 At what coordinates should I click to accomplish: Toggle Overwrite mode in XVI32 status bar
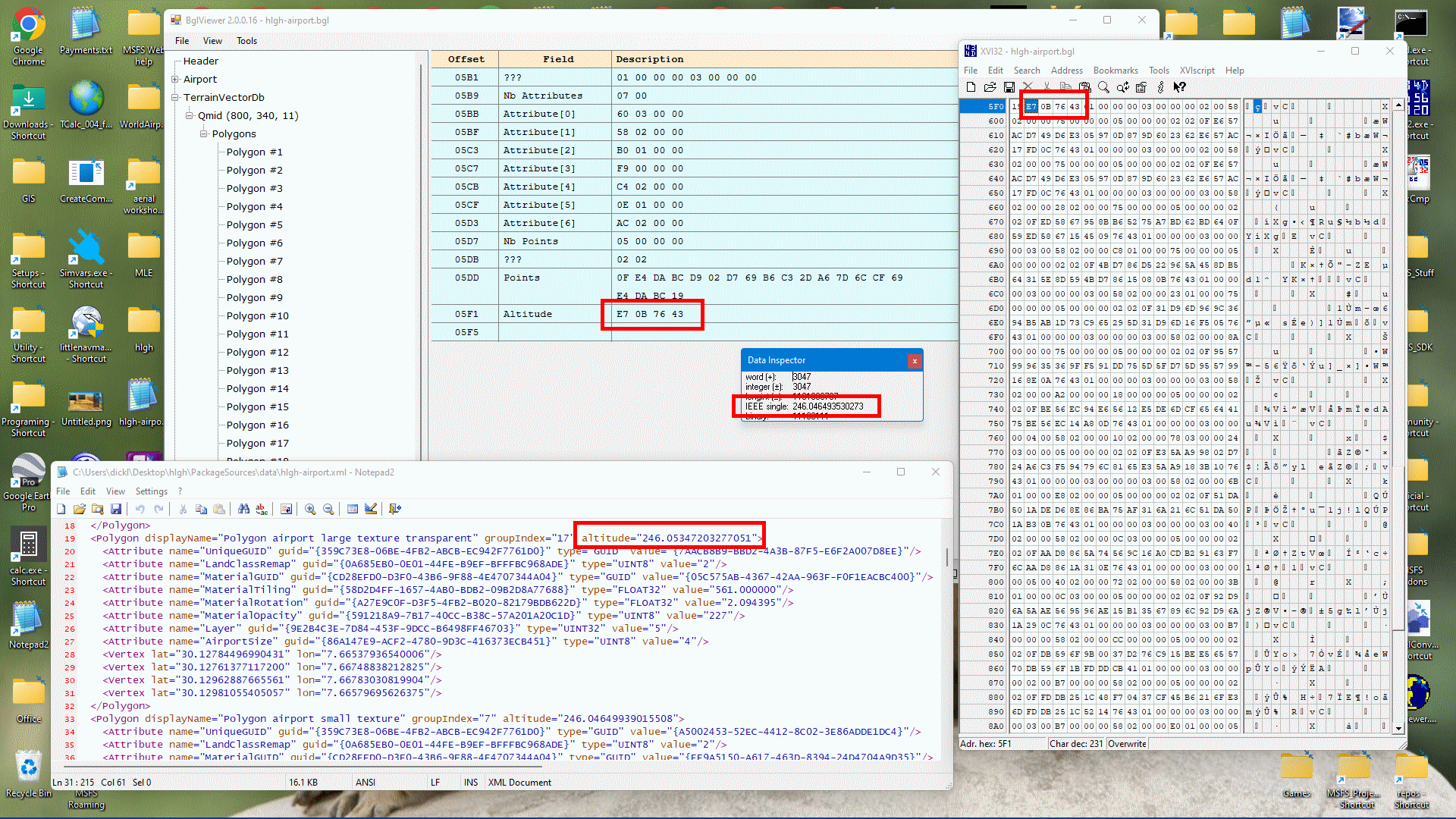point(1127,744)
